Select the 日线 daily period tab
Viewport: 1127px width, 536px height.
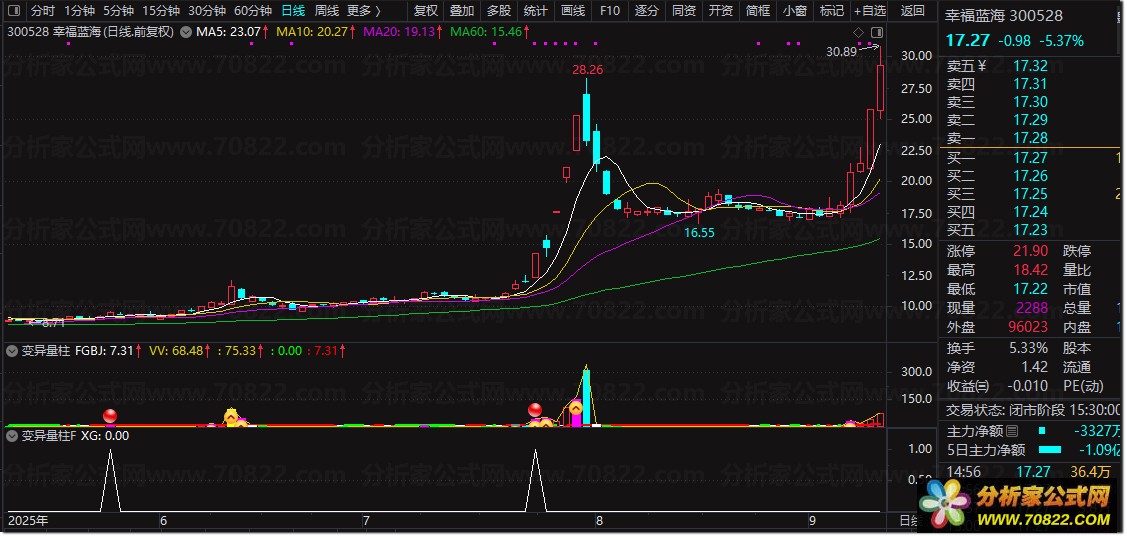pyautogui.click(x=293, y=10)
